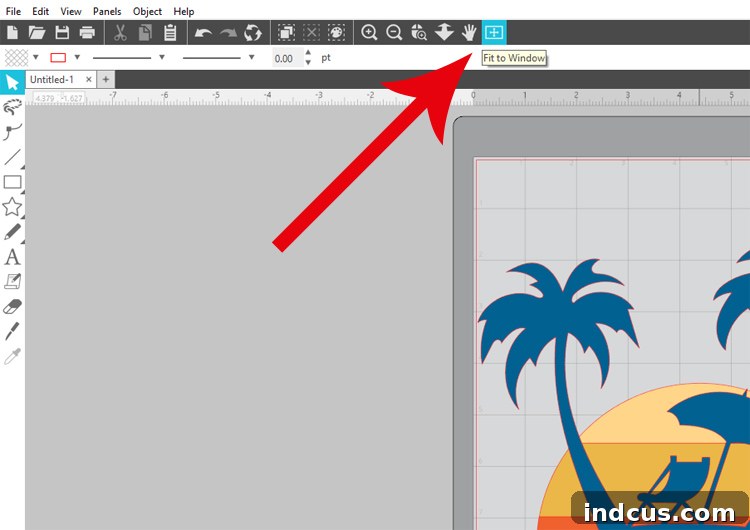
Task: Select the Sketch note tool
Action: pyautogui.click(x=12, y=281)
